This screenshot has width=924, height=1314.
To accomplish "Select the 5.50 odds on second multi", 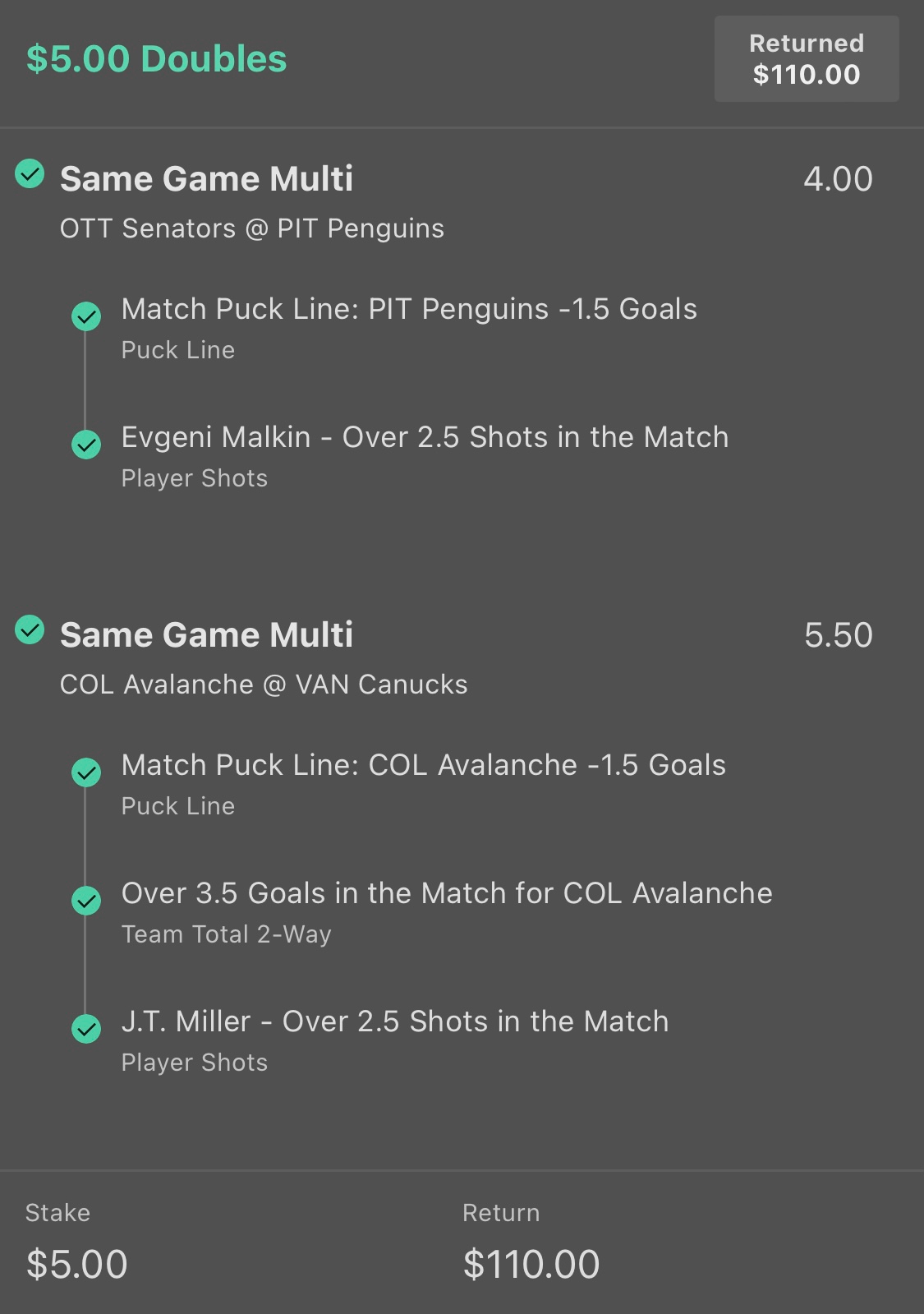I will (838, 635).
